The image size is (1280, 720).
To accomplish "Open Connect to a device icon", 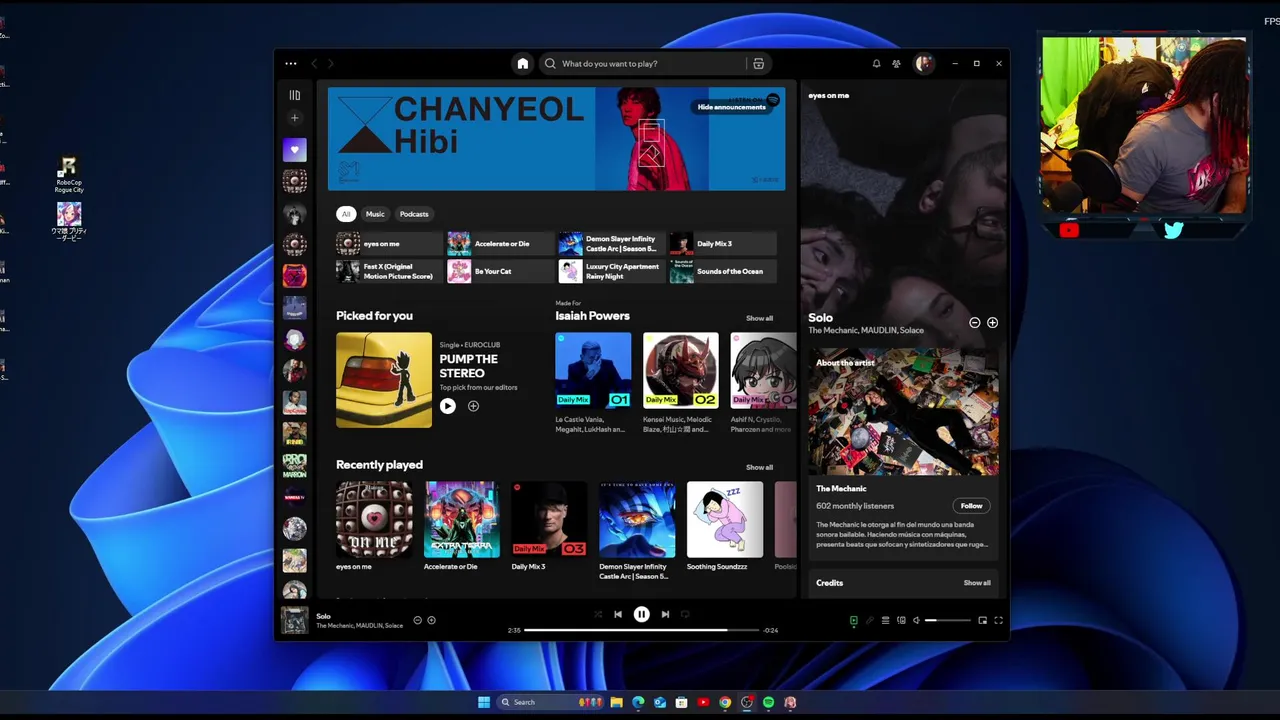I will click(901, 620).
